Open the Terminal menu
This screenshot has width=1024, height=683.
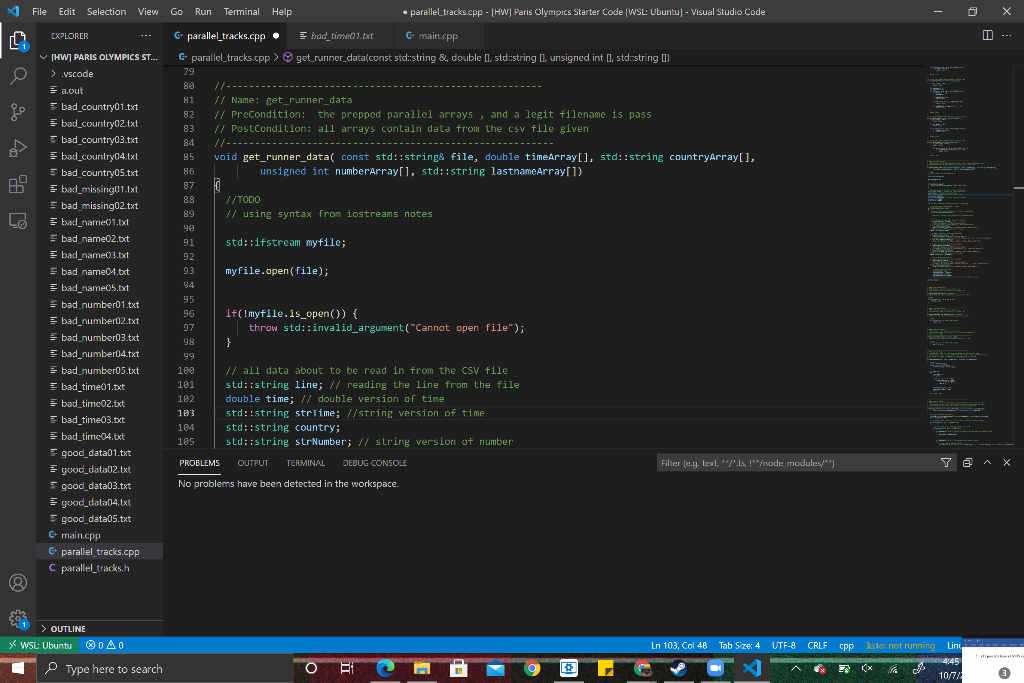coord(241,11)
